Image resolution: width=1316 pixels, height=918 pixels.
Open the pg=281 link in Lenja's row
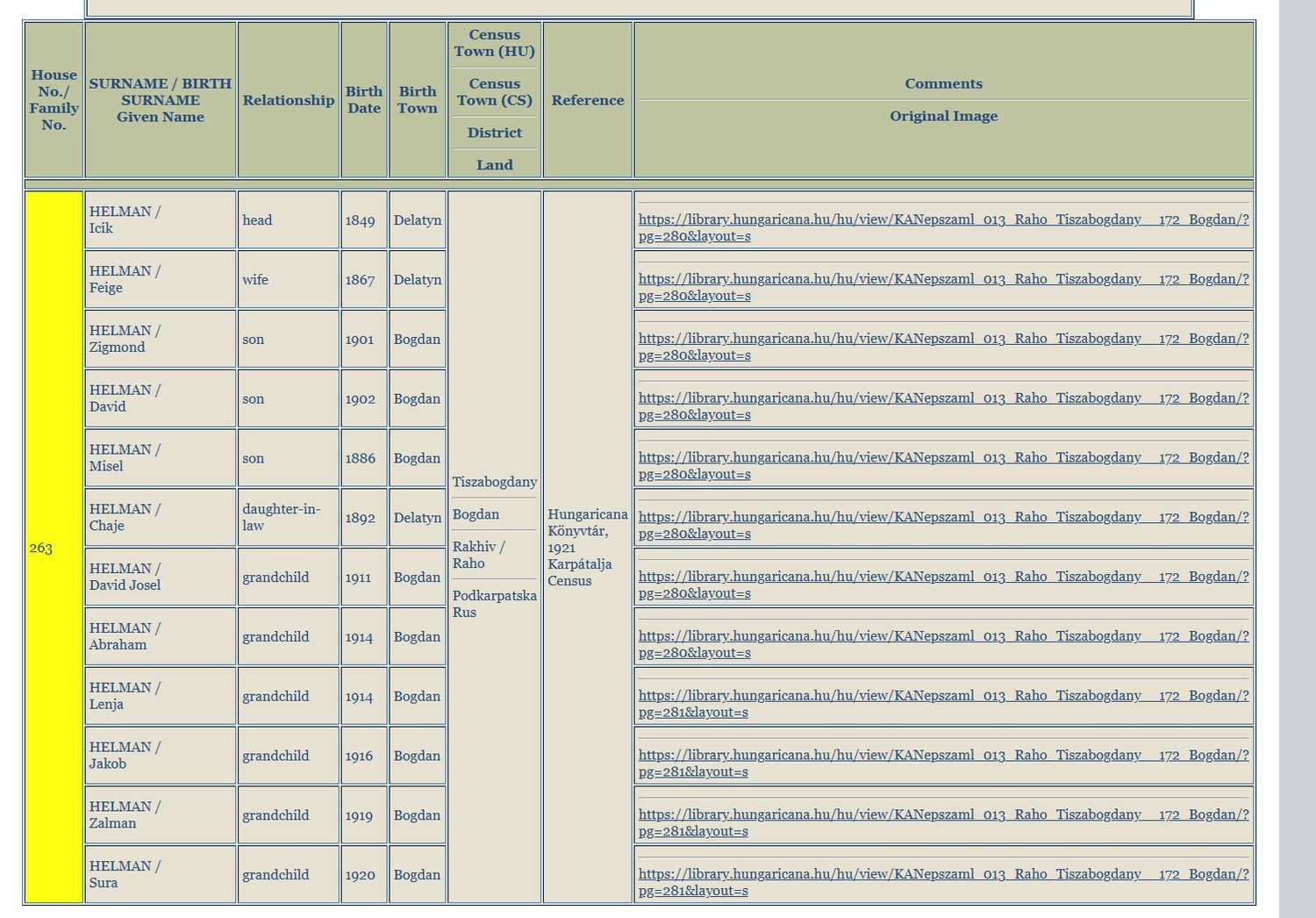point(943,704)
